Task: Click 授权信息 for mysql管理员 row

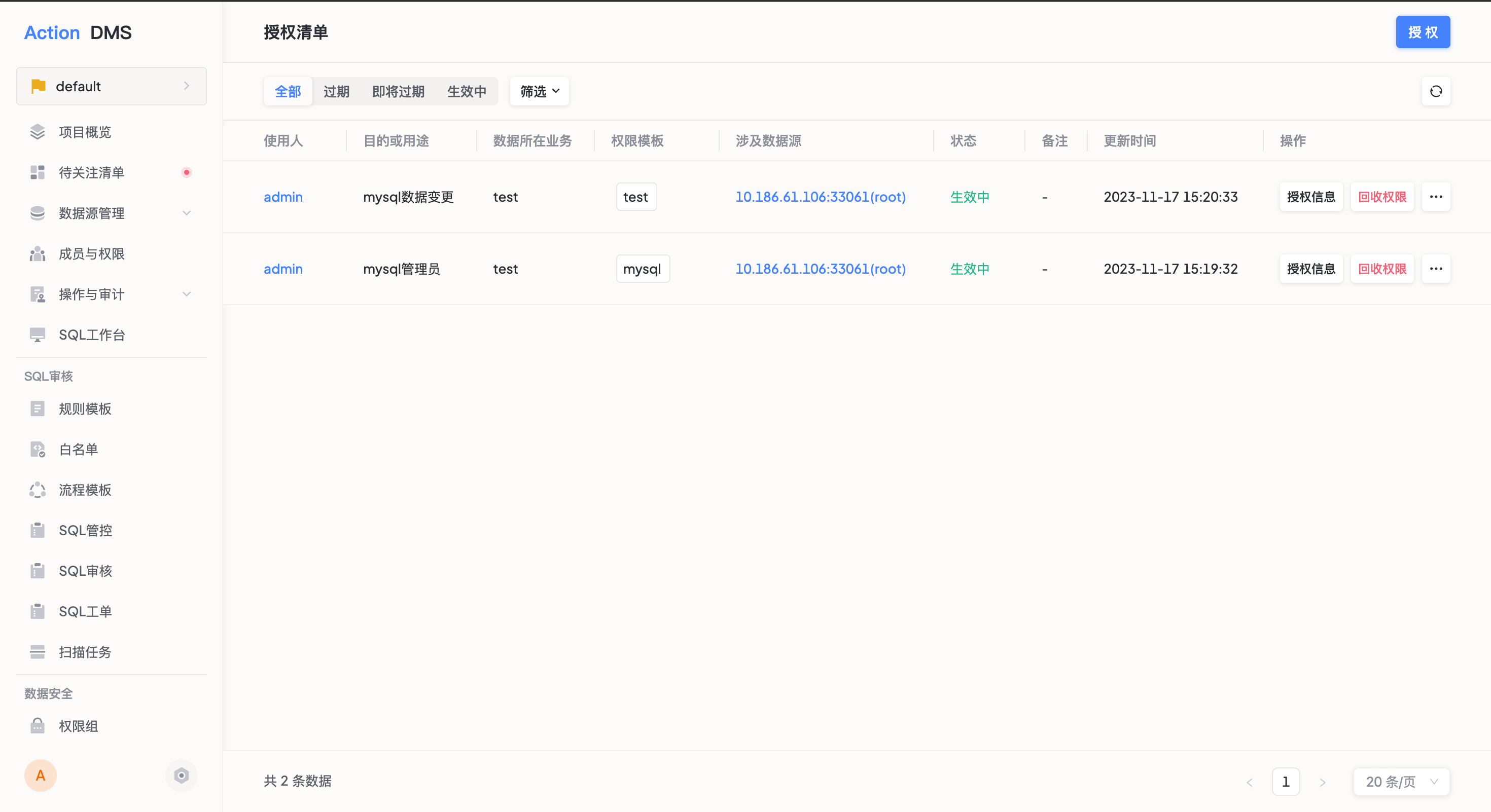Action: [1311, 269]
